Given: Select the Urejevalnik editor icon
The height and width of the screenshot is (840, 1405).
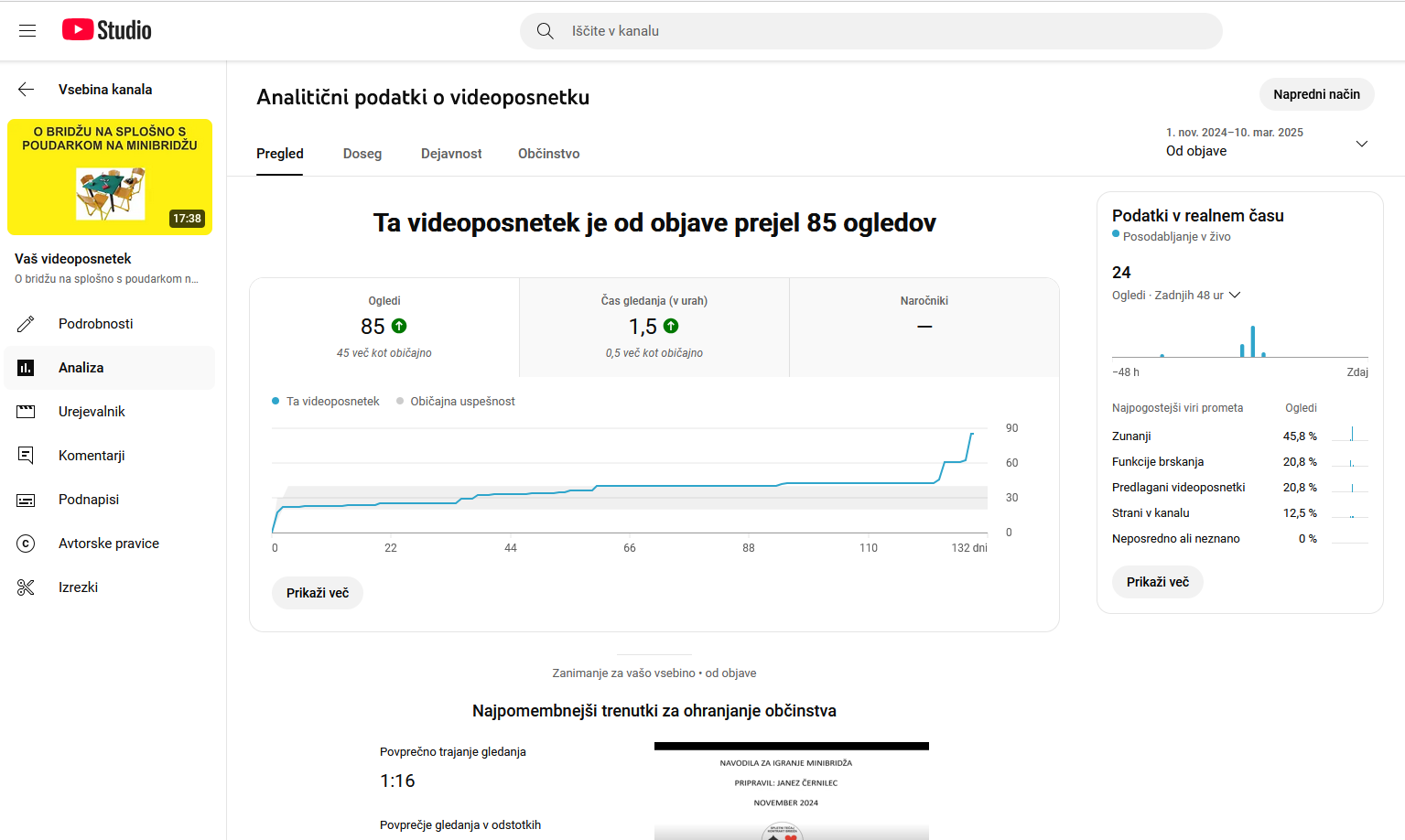Looking at the screenshot, I should tap(26, 412).
